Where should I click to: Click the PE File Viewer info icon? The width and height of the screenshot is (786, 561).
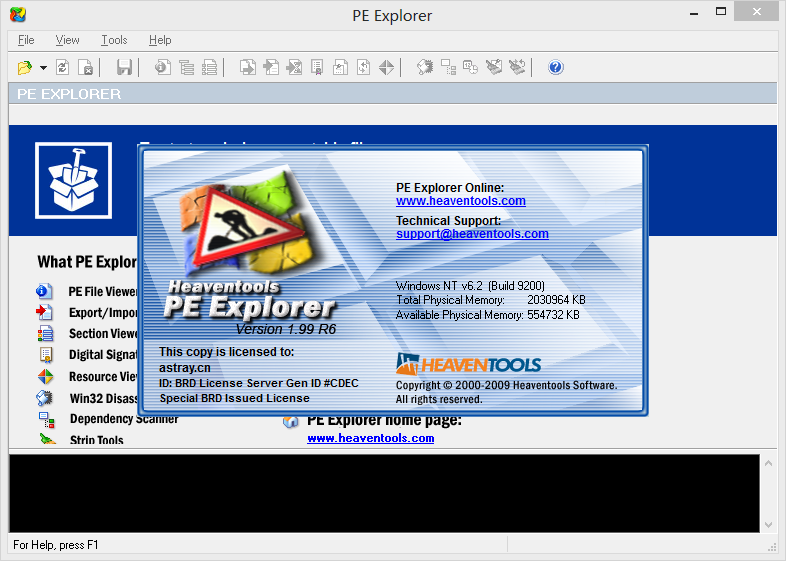coord(44,291)
